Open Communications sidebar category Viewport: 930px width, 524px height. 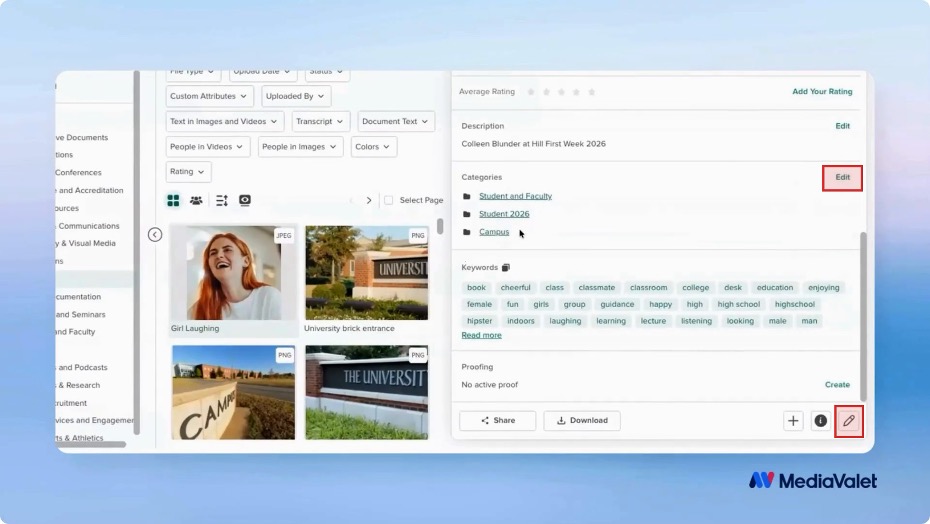point(88,226)
